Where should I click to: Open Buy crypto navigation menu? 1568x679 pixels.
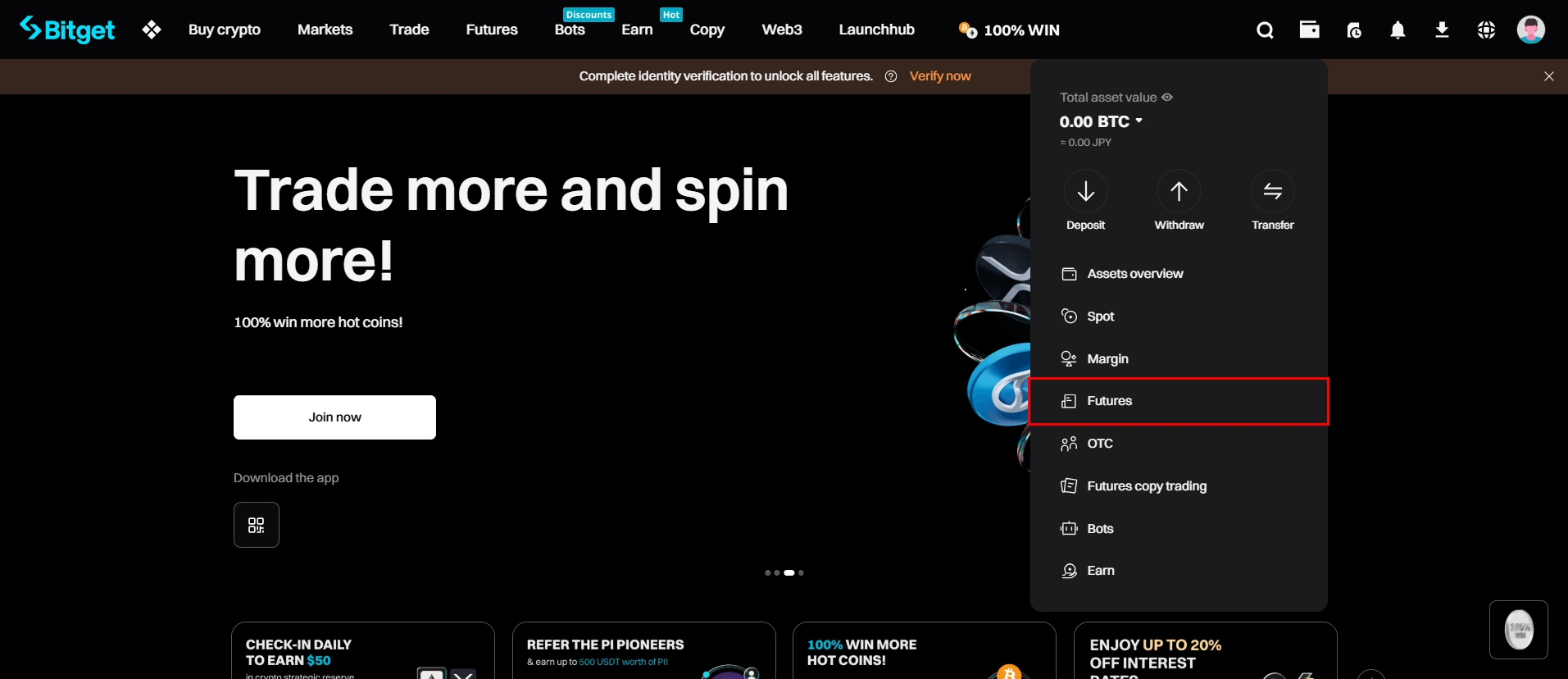pyautogui.click(x=224, y=30)
